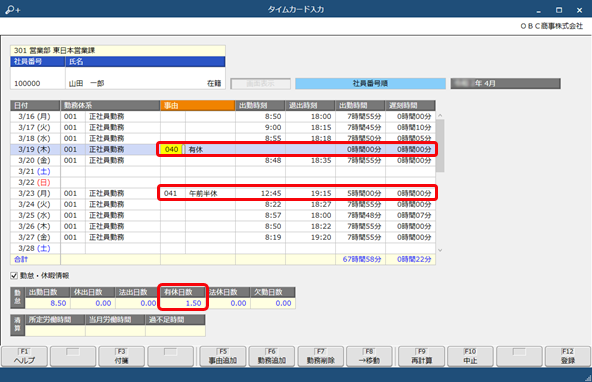592x382 pixels.
Task: Select the 3/21 (土) date cell
Action: [x=35, y=171]
